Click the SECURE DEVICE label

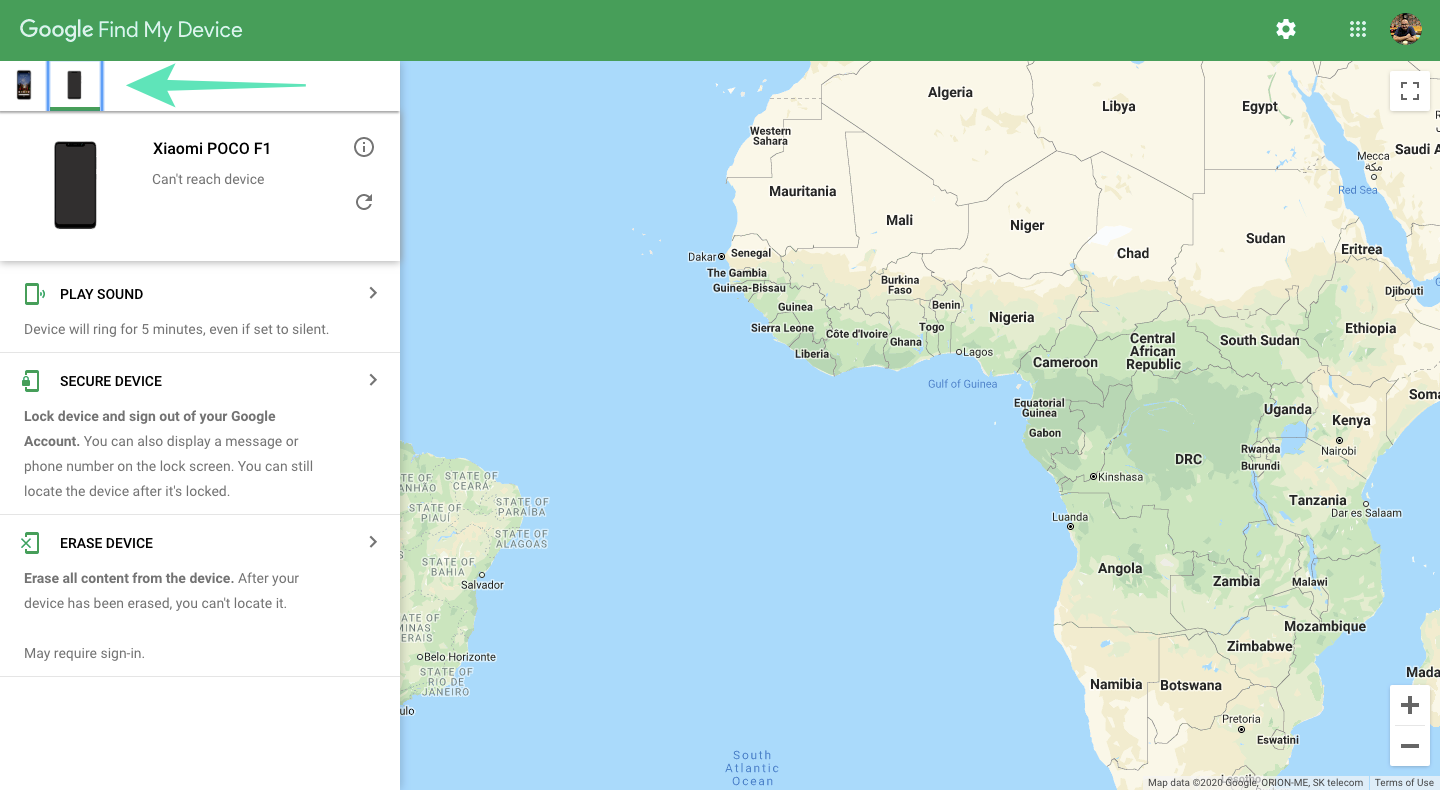coord(110,381)
